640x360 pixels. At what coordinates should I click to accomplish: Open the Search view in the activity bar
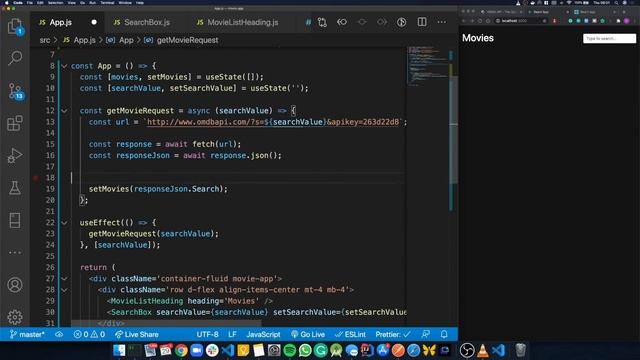[15, 58]
